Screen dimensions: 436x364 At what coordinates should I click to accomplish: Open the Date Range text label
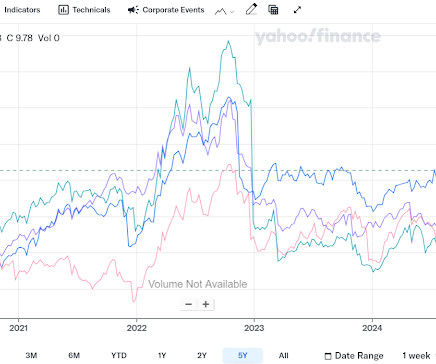(359, 356)
